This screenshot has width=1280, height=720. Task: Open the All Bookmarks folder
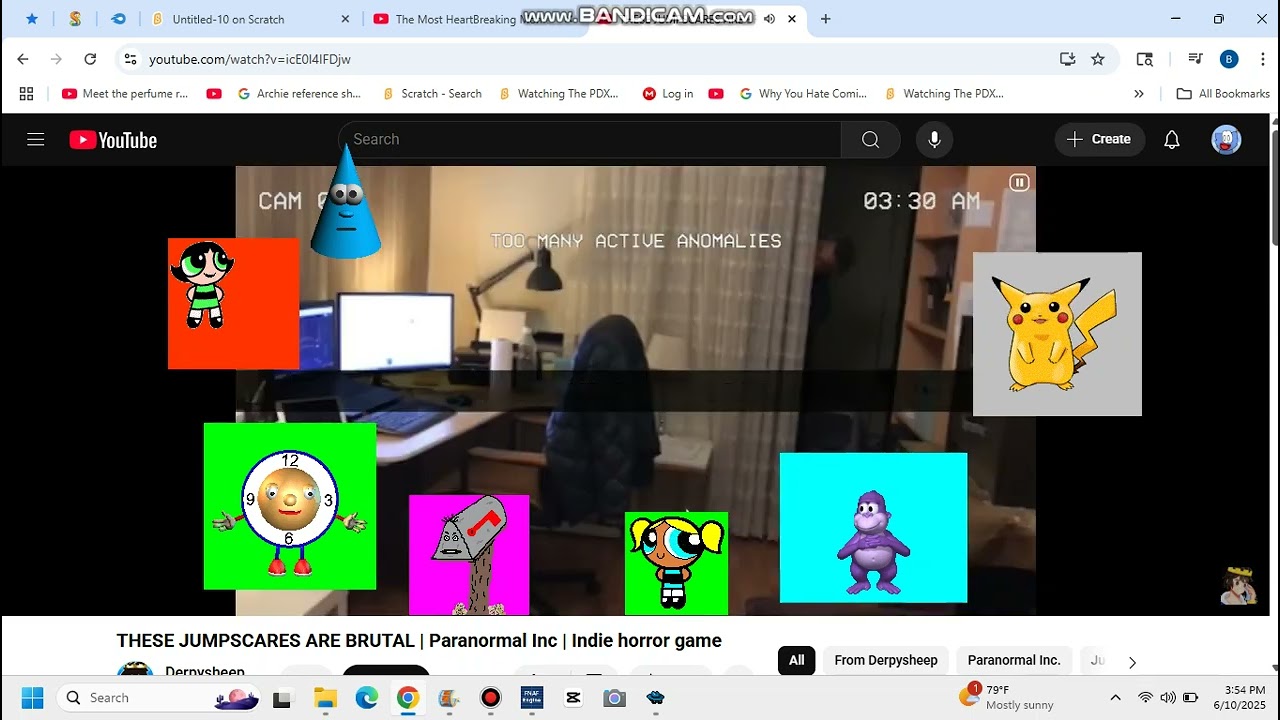(1222, 94)
